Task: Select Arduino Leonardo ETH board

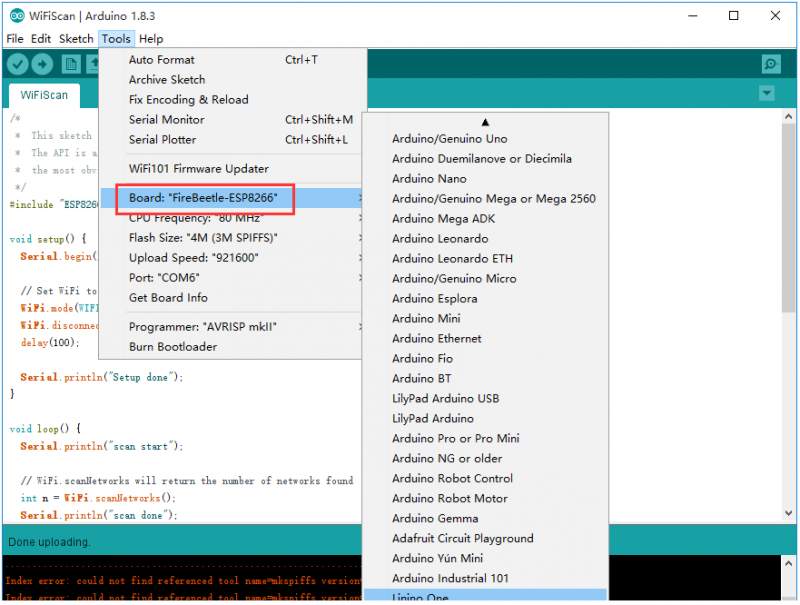Action: [x=485, y=259]
